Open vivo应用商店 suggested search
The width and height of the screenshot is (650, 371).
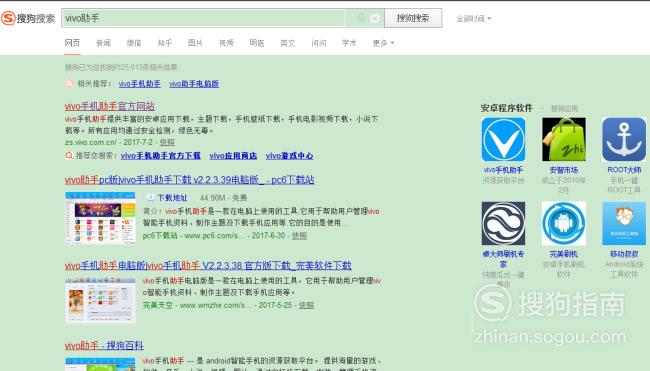click(x=233, y=156)
